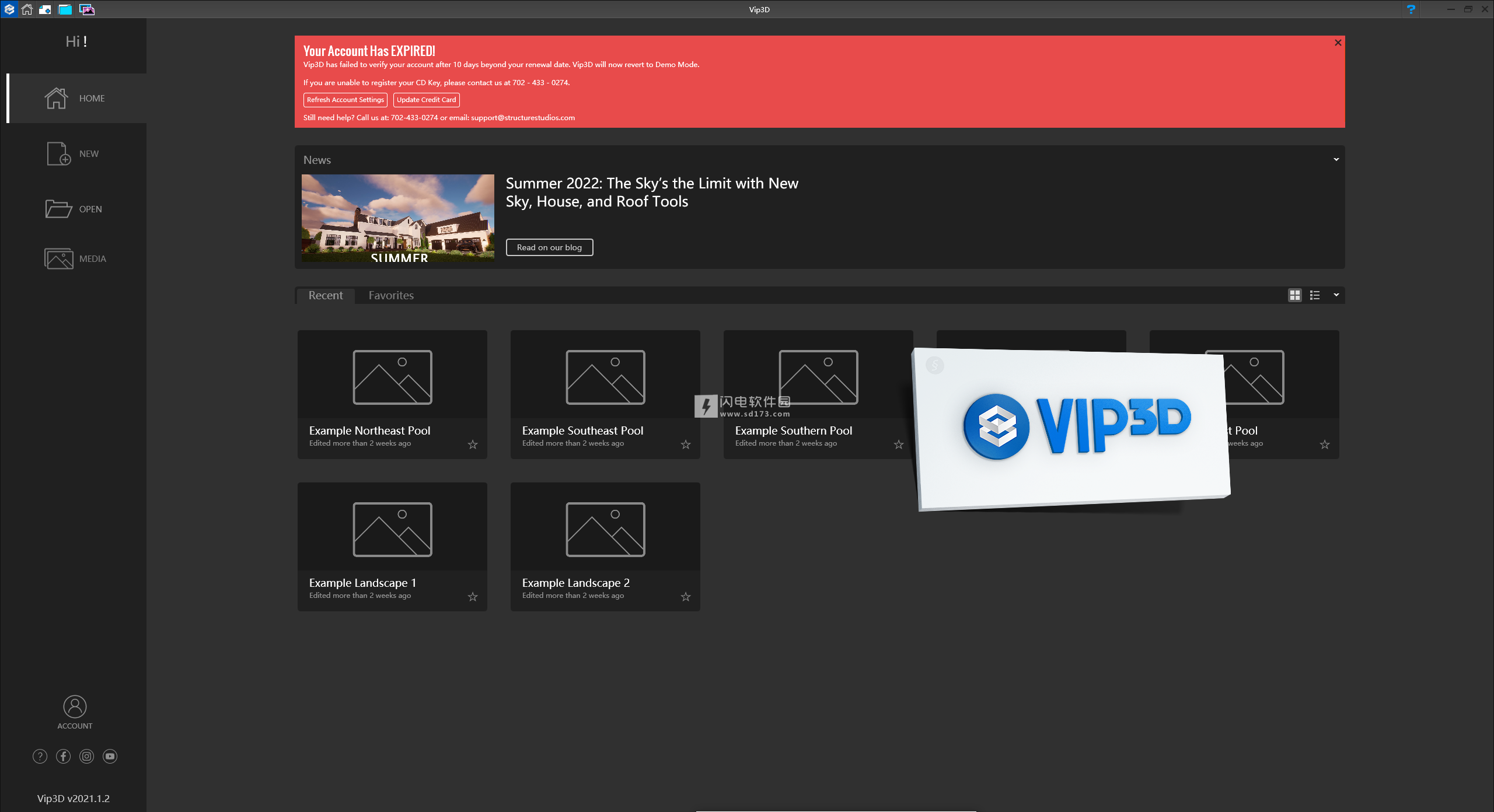Click the Vip3D v2021.1.2 version text
Screen dimensions: 1494x812
click(74, 799)
